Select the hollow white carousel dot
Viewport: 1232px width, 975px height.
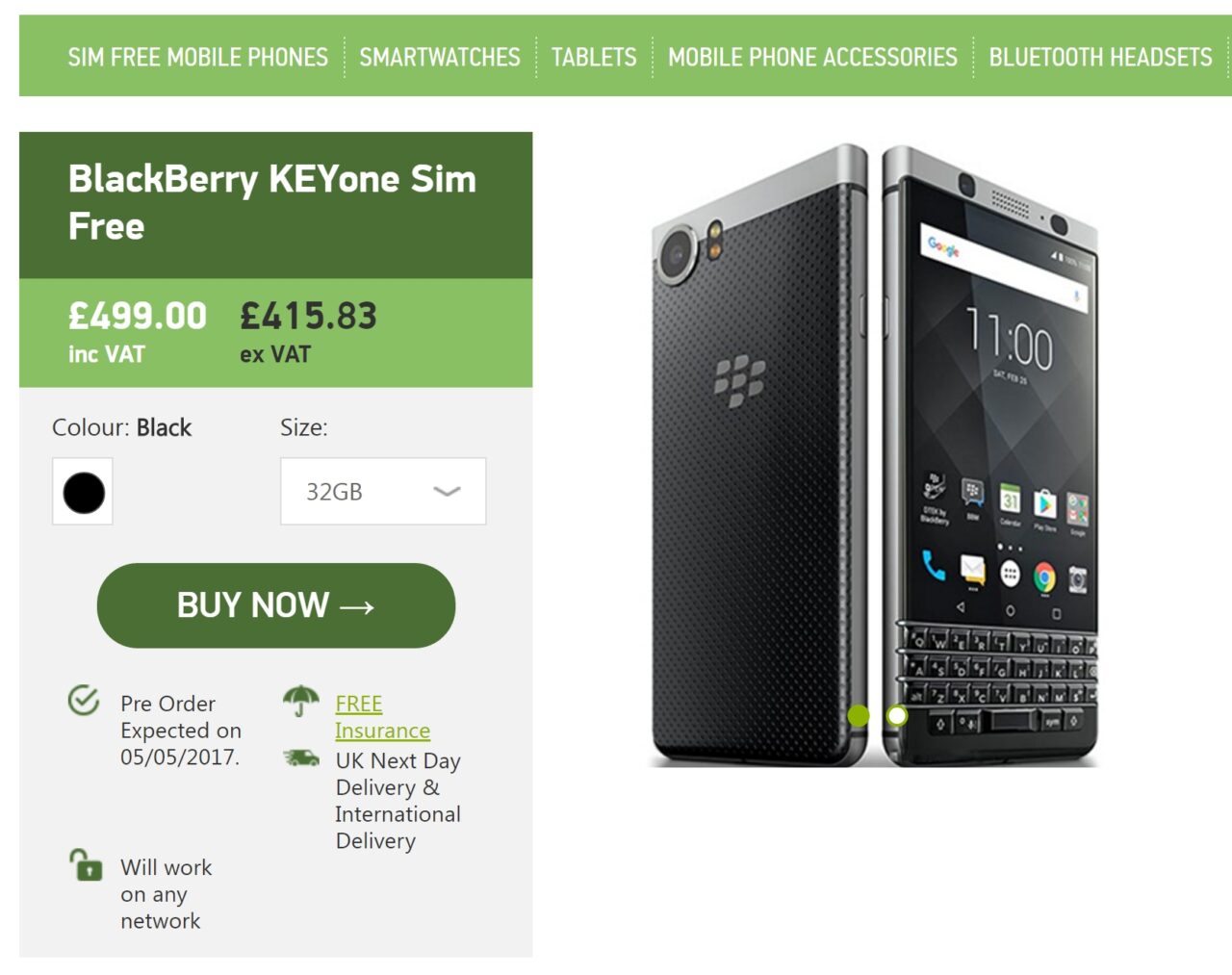[897, 715]
